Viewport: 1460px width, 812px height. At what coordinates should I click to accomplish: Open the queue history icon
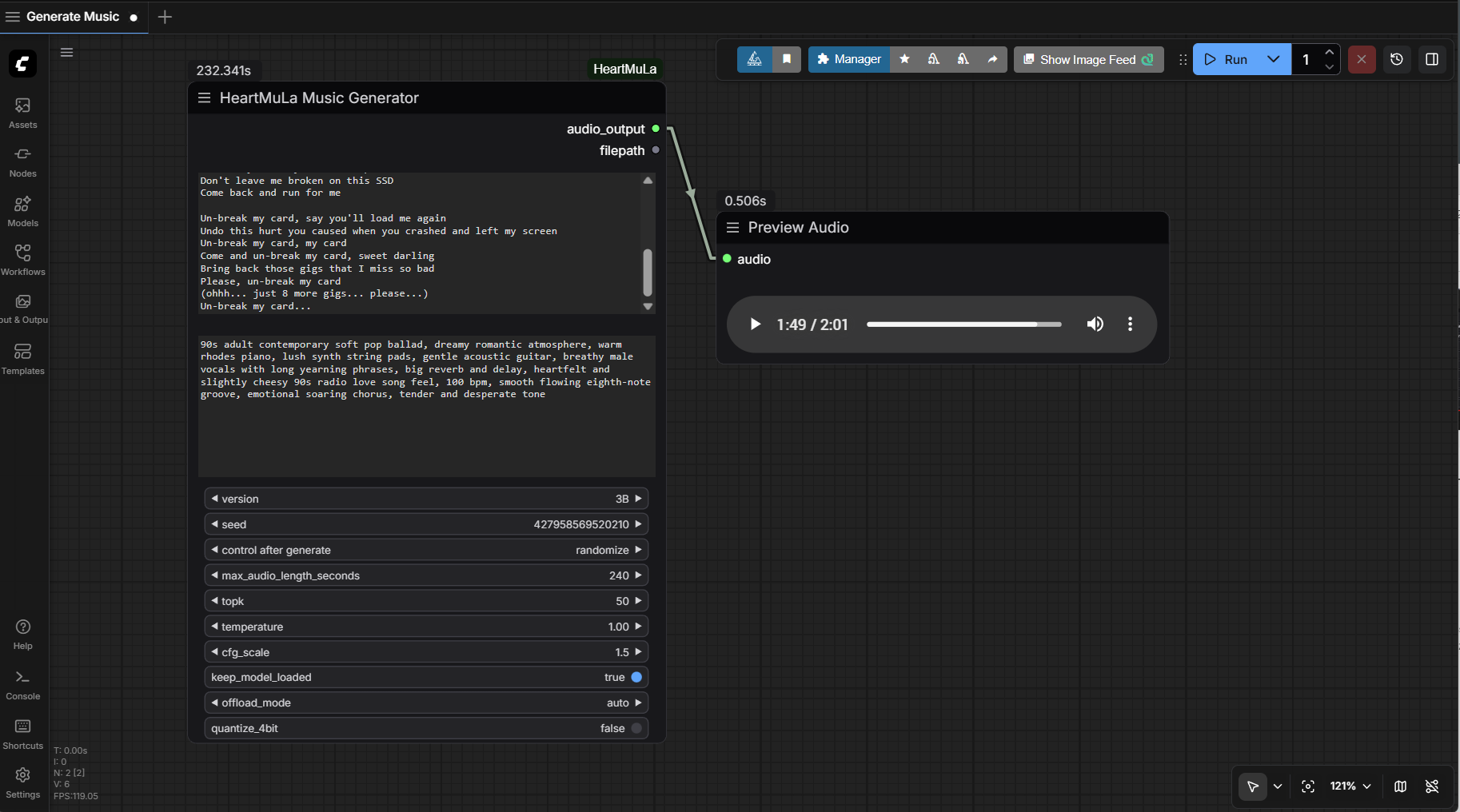click(1396, 59)
